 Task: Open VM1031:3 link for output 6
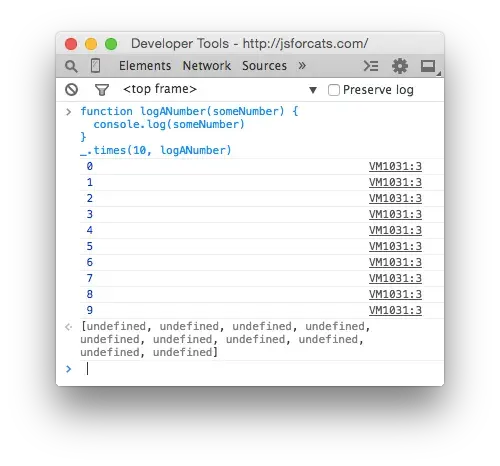tap(395, 262)
